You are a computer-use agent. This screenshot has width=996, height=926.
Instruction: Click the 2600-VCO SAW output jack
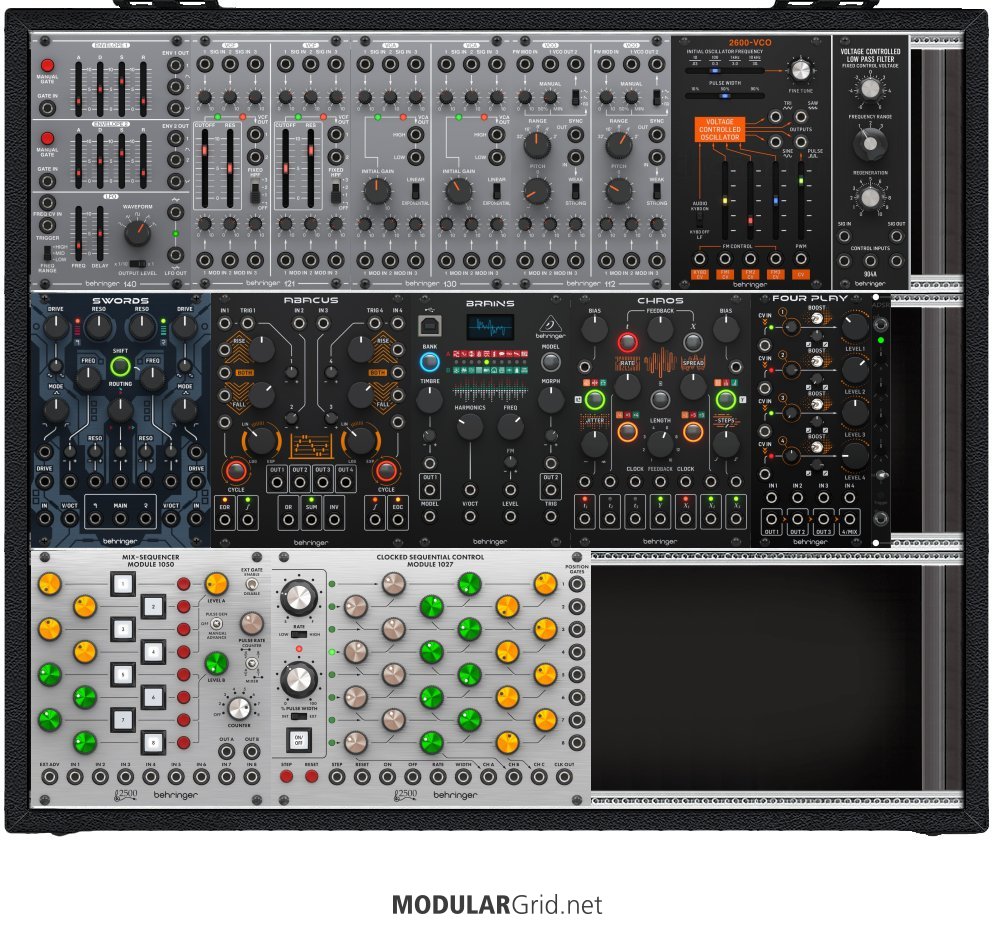coord(801,117)
